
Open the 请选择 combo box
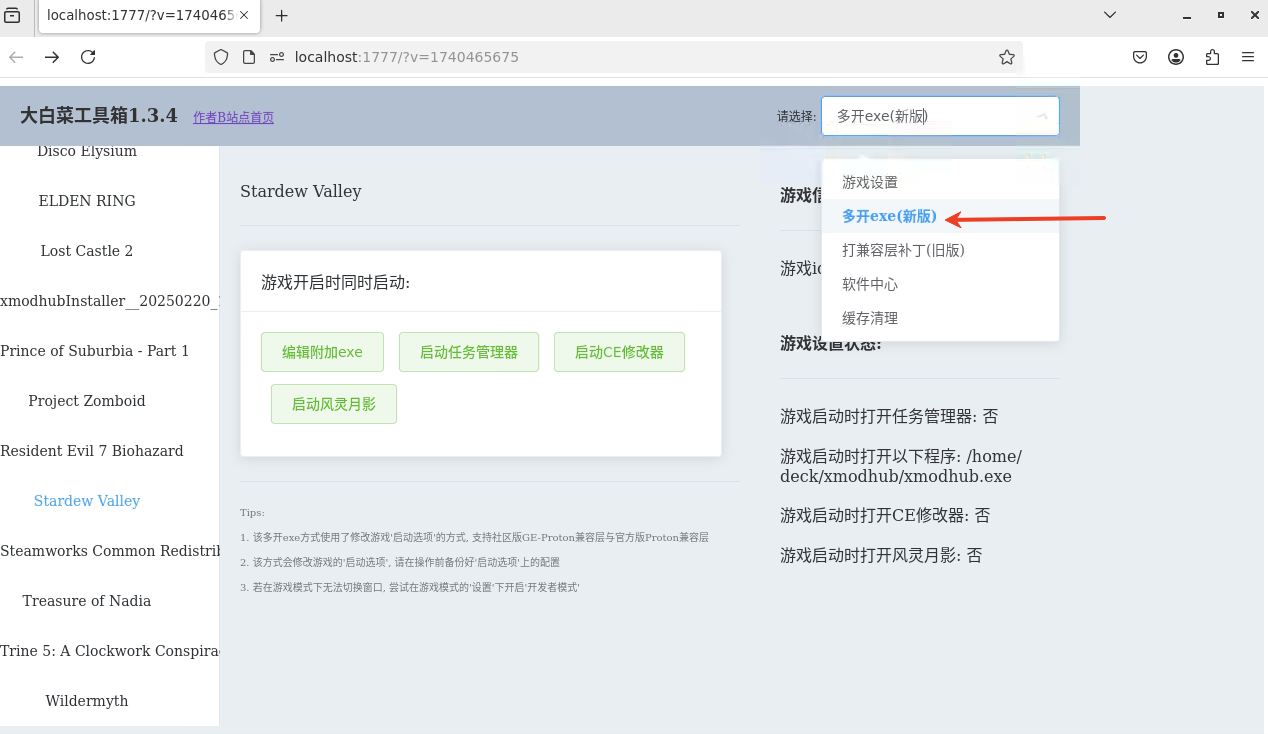click(940, 116)
